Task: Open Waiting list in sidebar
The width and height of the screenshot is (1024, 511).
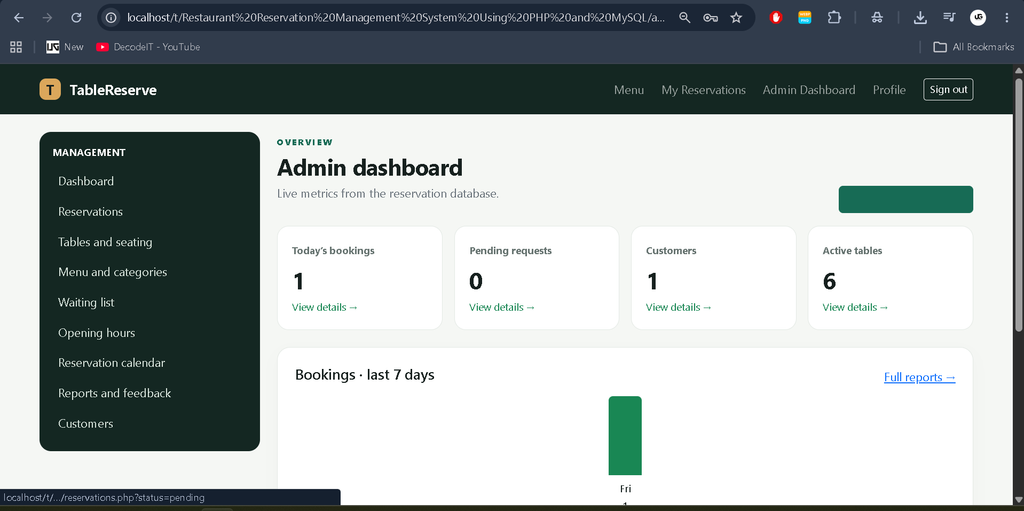Action: tap(86, 303)
